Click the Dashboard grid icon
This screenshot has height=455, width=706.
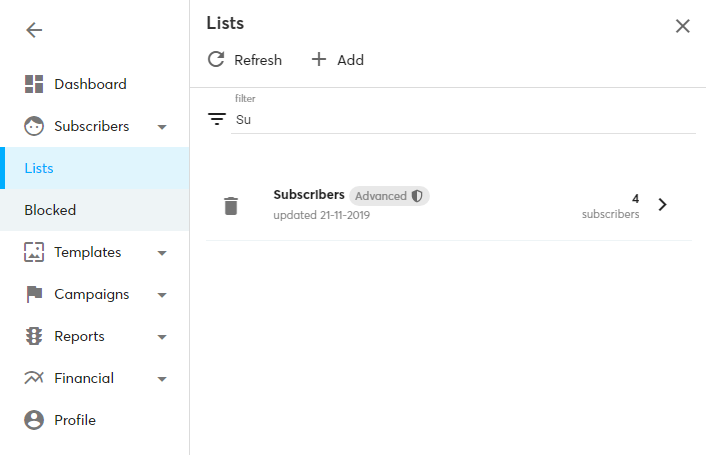tap(34, 84)
